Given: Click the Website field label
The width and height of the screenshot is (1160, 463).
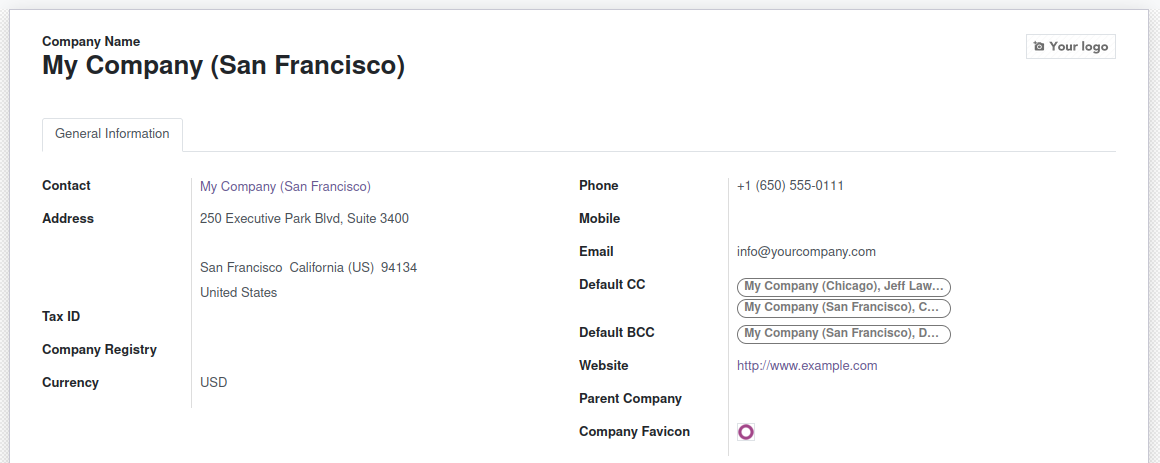Looking at the screenshot, I should coord(604,365).
